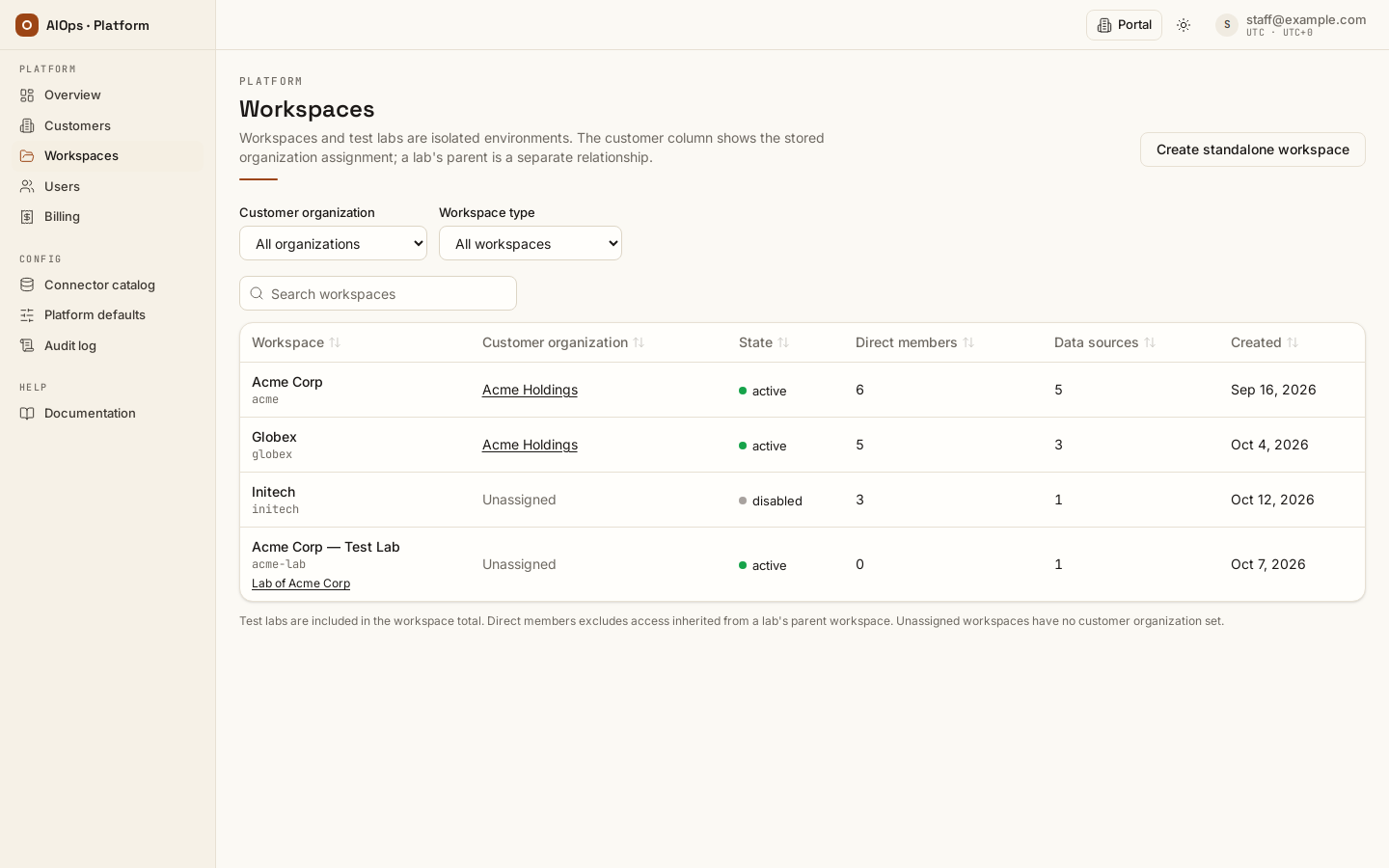Click the Audit log icon
Screen dimensions: 1389x868
tap(27, 345)
